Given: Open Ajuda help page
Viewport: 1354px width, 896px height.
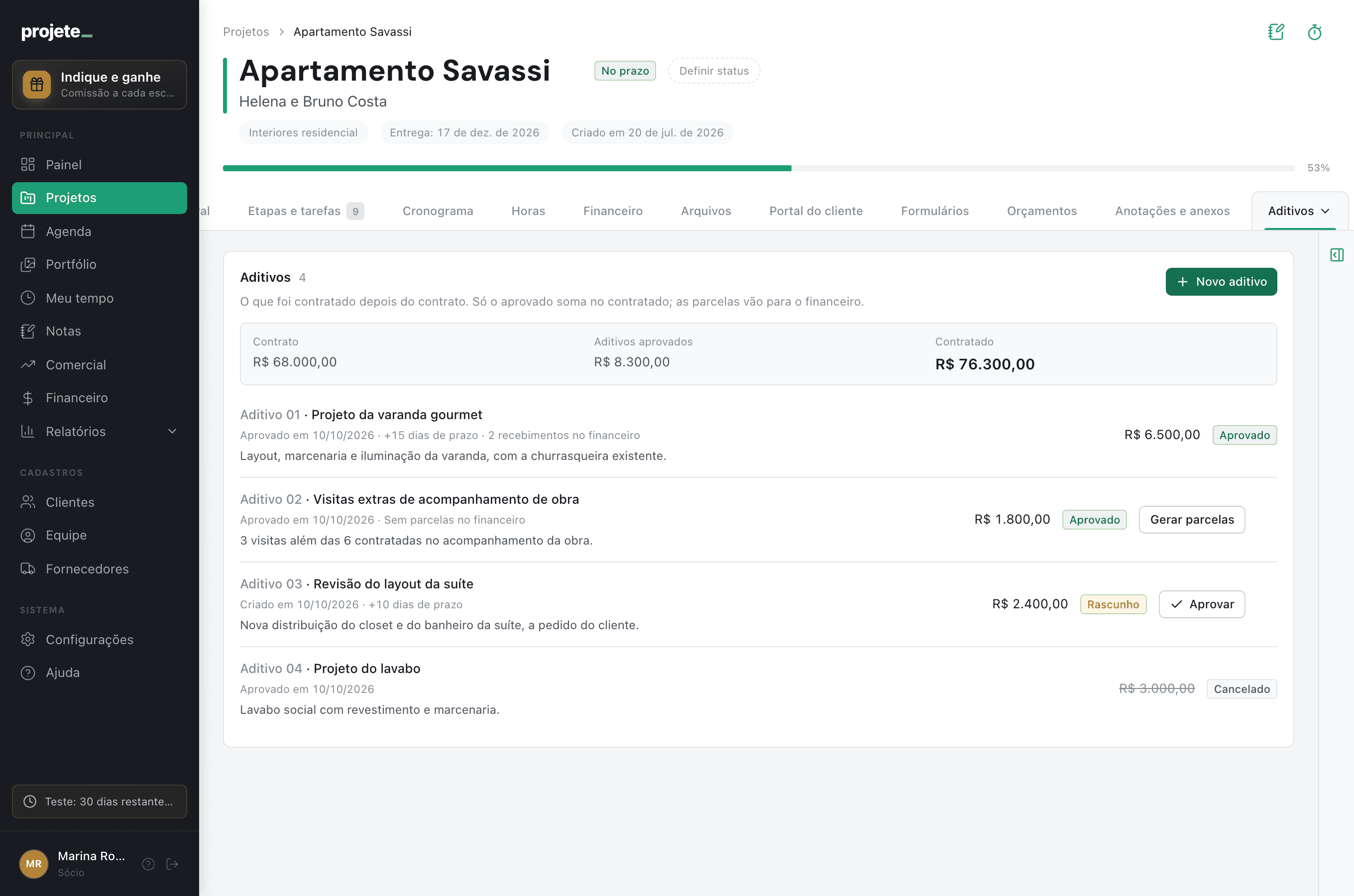Looking at the screenshot, I should tap(100, 672).
